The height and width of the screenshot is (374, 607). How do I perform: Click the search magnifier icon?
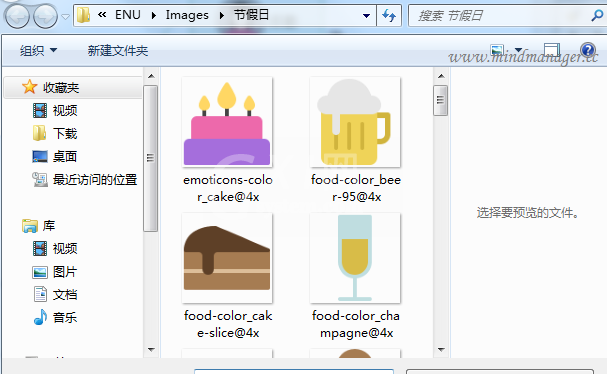point(597,15)
